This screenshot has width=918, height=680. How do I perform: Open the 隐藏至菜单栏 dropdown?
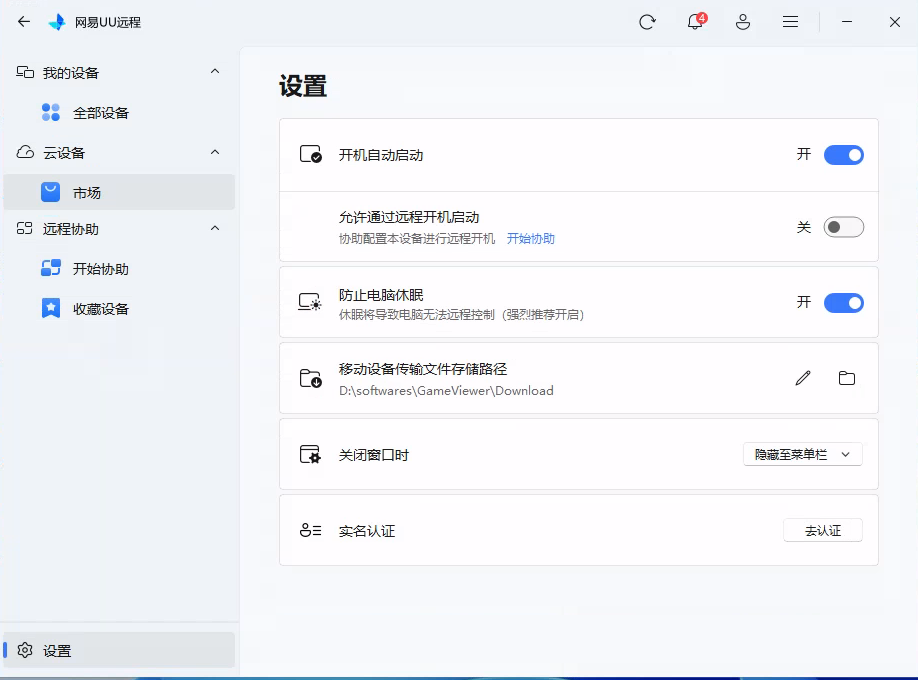[x=802, y=454]
